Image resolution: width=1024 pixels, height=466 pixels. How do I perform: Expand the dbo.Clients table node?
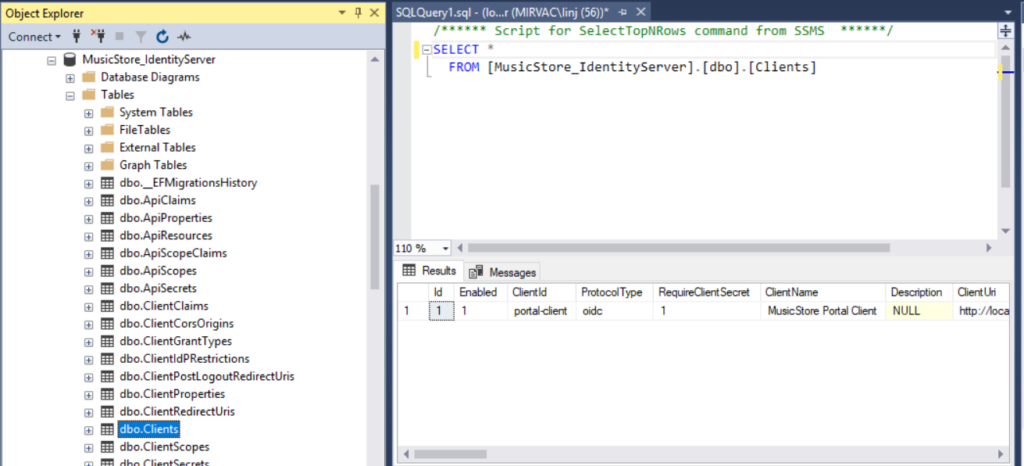(89, 430)
